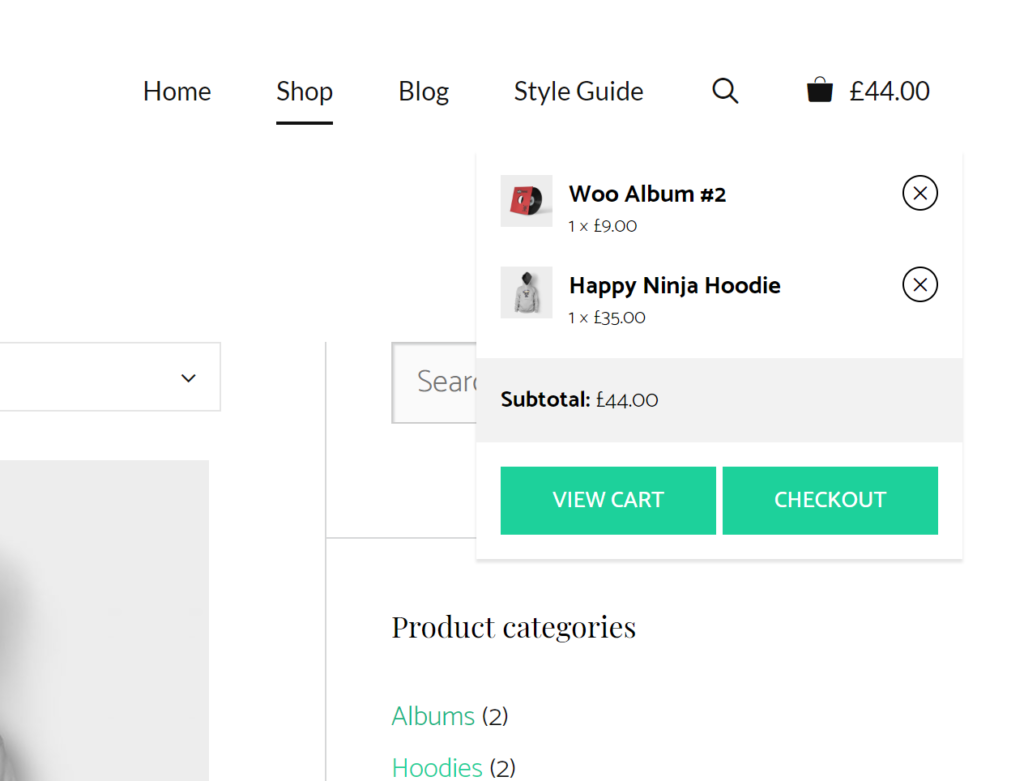
Task: Expand the product sorting dropdown
Action: [x=188, y=377]
